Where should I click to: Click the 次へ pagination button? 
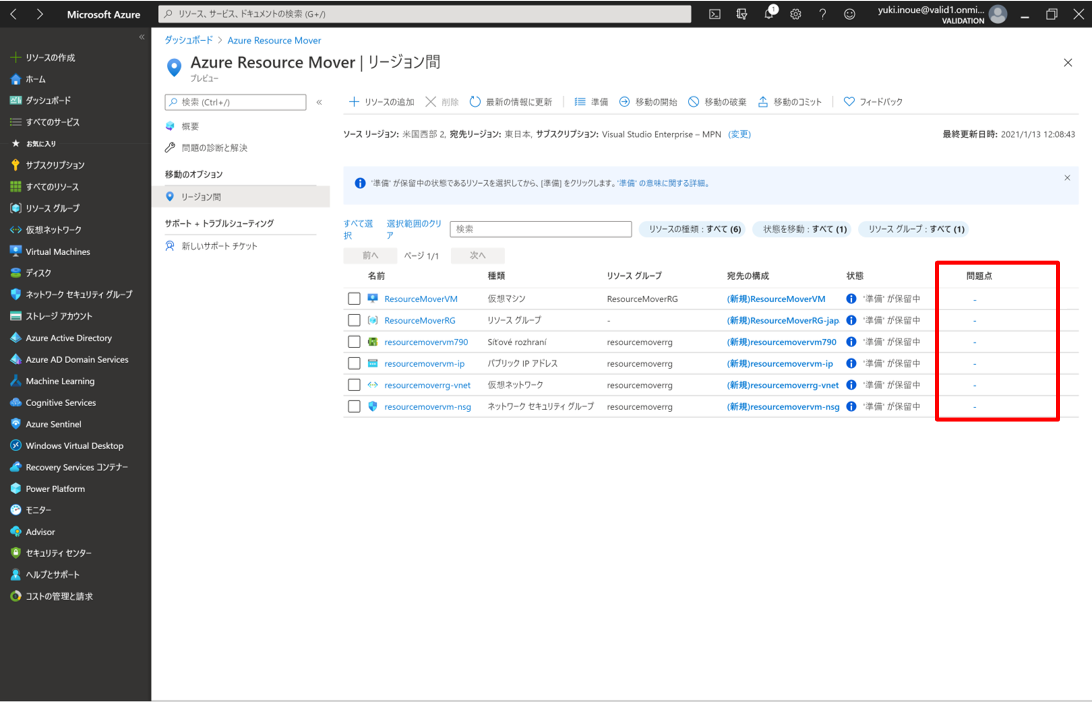(x=477, y=256)
